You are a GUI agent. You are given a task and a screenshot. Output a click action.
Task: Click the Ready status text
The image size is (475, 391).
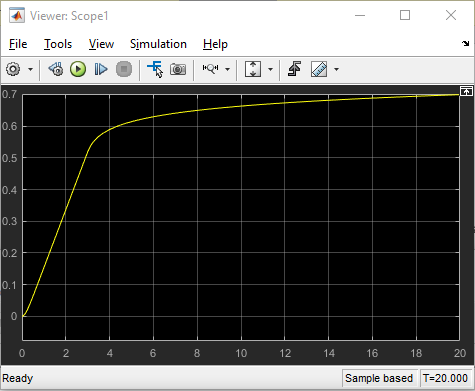[18, 378]
